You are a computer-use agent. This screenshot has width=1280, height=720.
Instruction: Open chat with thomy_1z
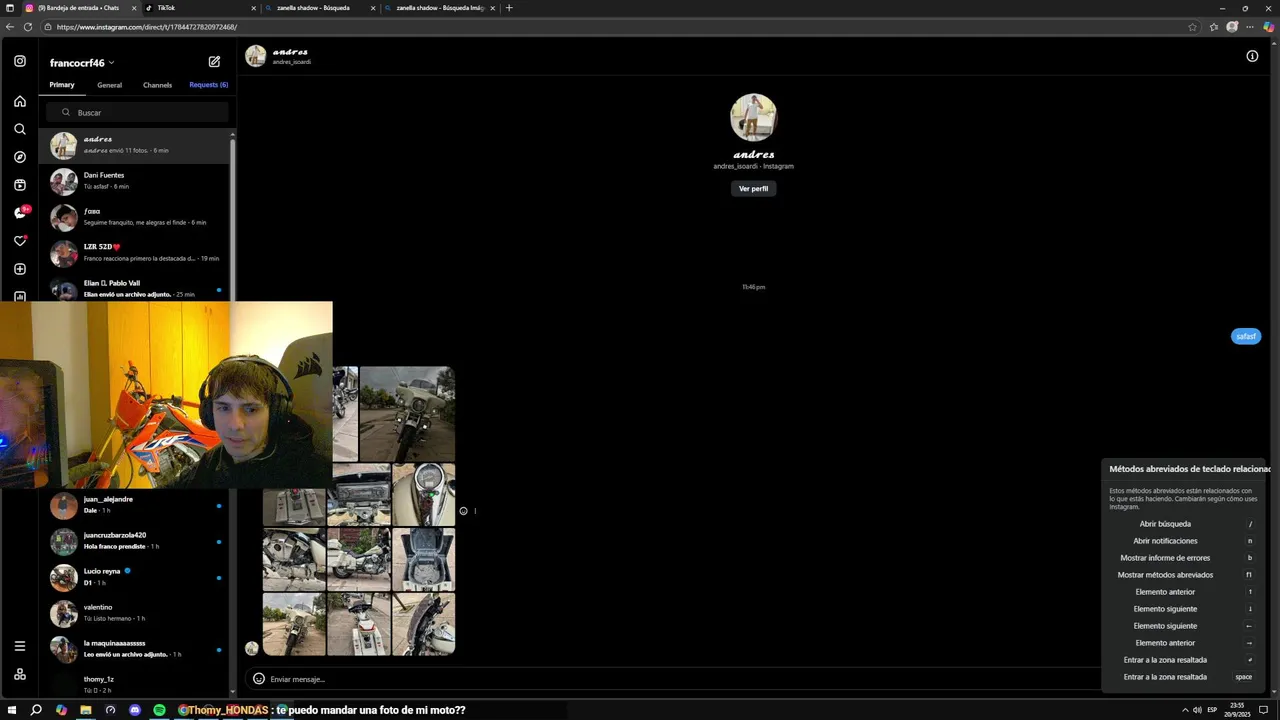click(135, 684)
